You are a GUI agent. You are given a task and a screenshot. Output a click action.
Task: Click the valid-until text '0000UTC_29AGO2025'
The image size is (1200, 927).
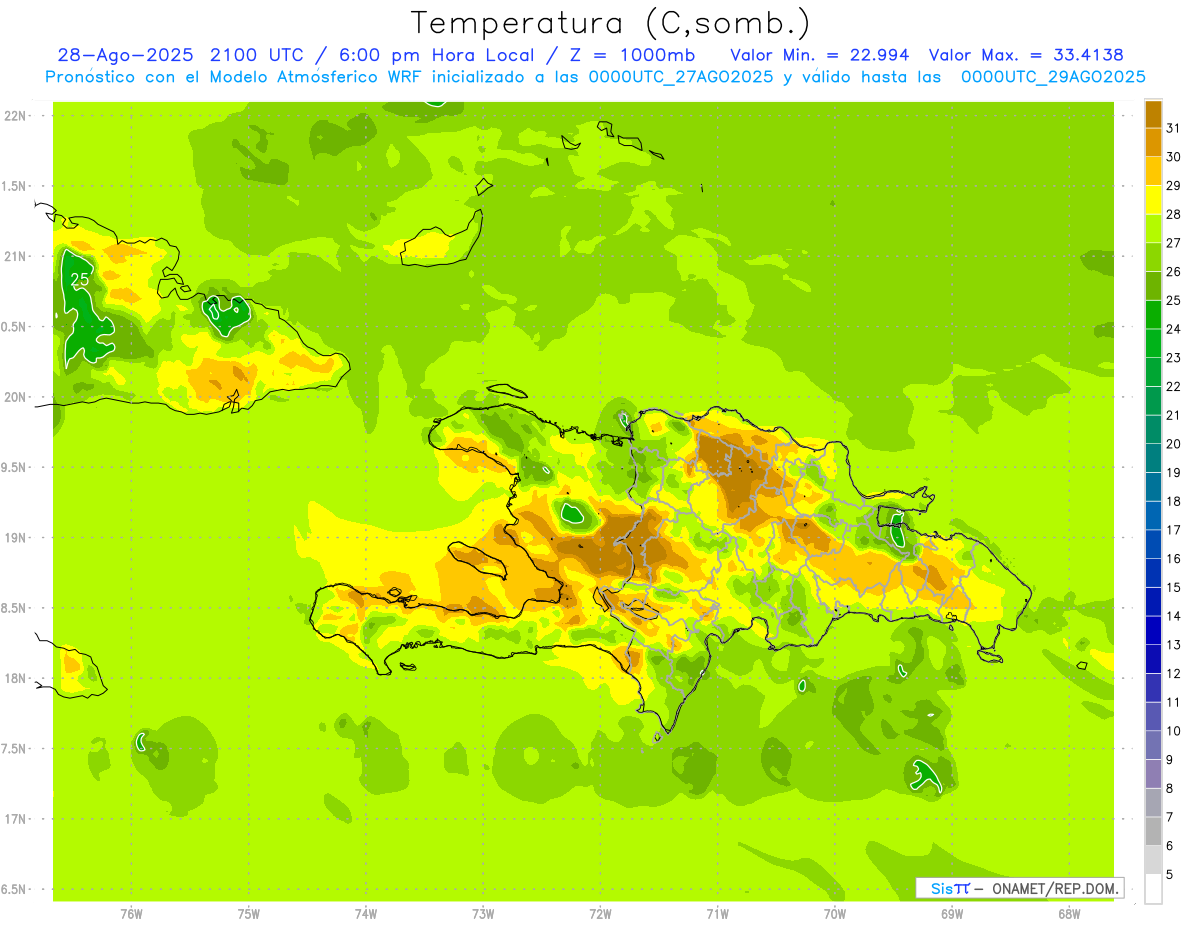click(1053, 77)
